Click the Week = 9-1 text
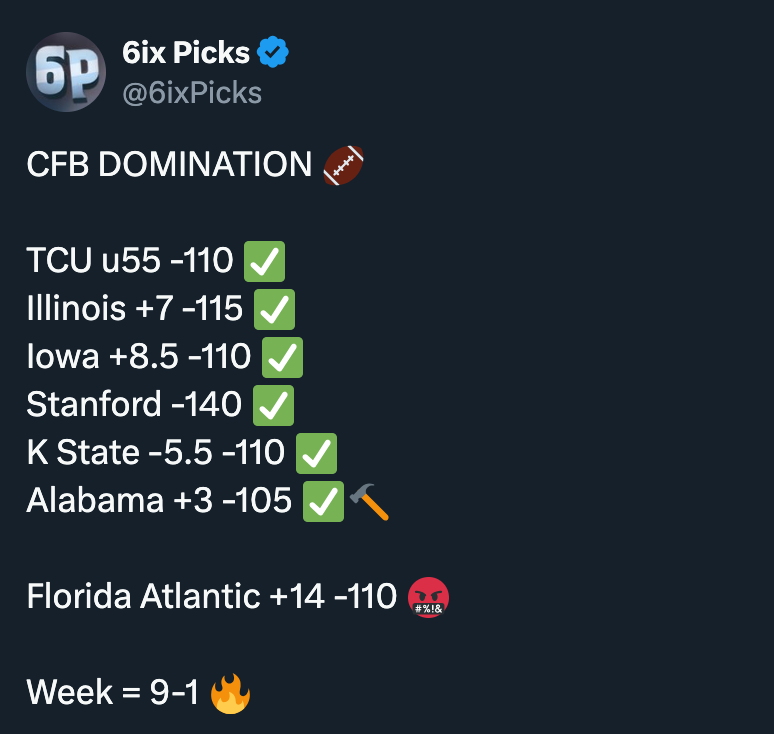 coord(112,692)
